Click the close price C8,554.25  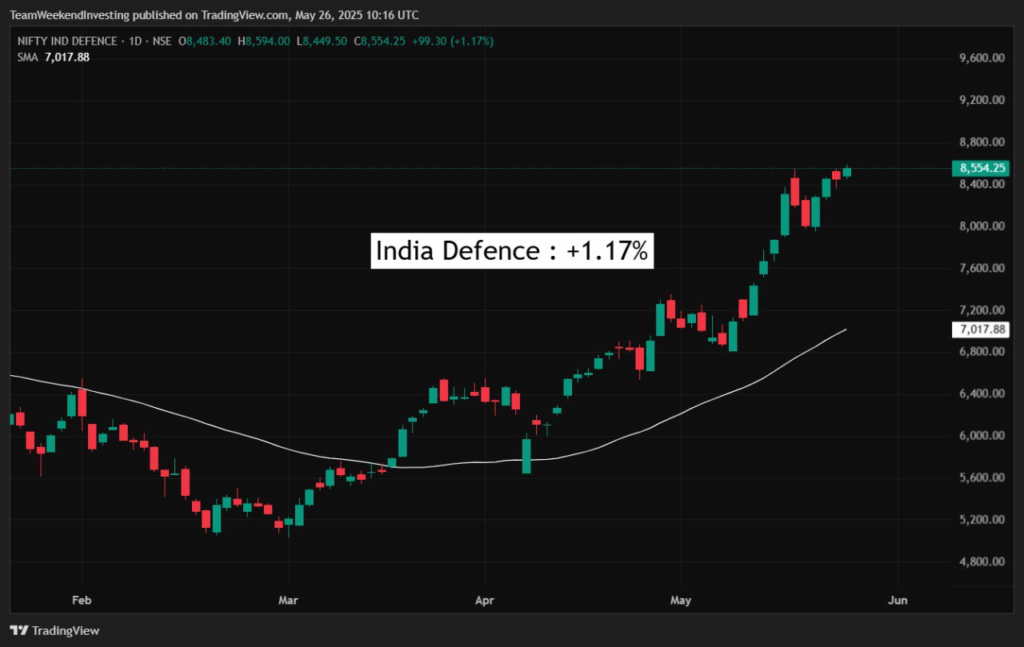[x=379, y=41]
